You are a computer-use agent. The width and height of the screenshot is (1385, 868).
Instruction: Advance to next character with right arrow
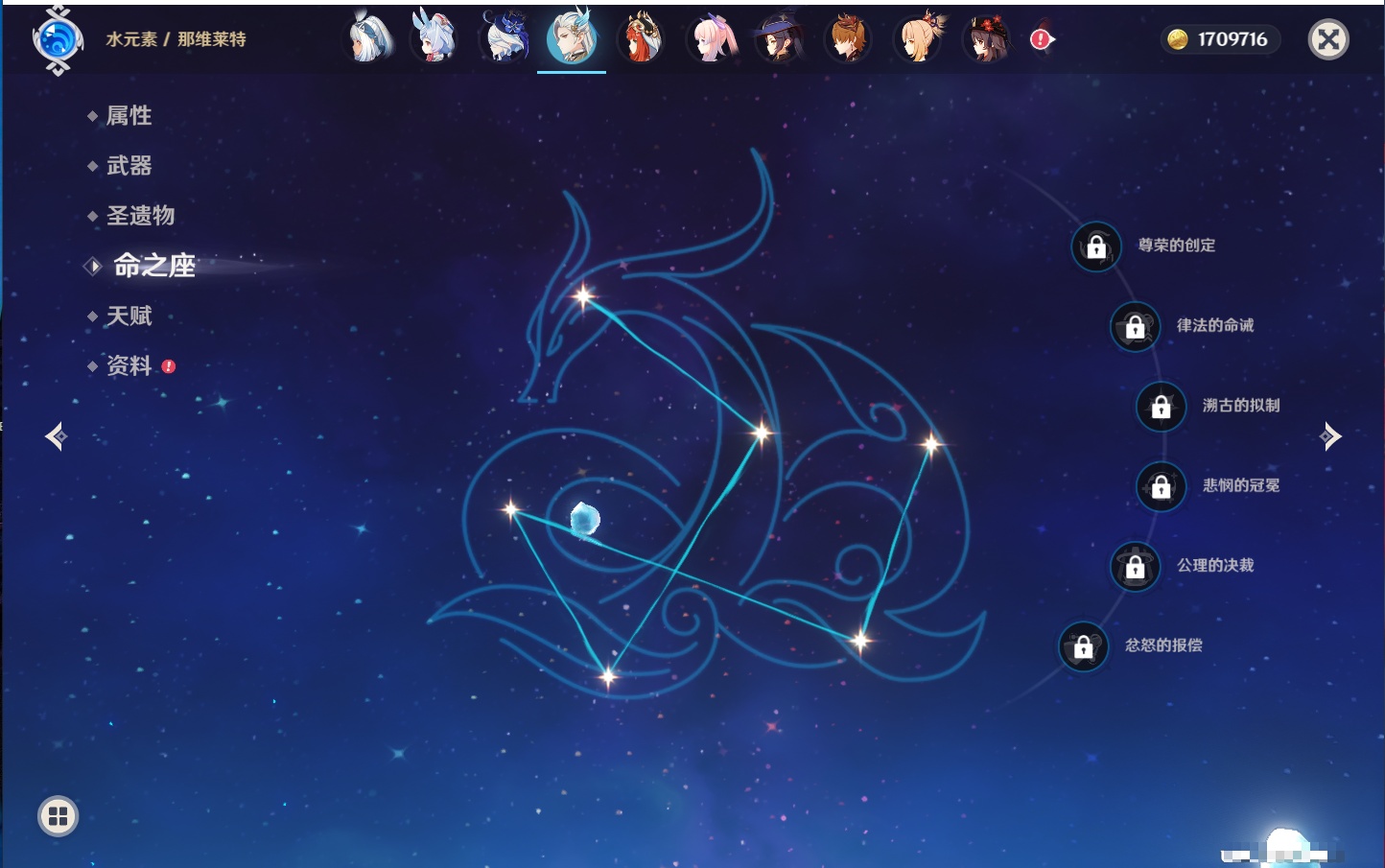point(1329,436)
